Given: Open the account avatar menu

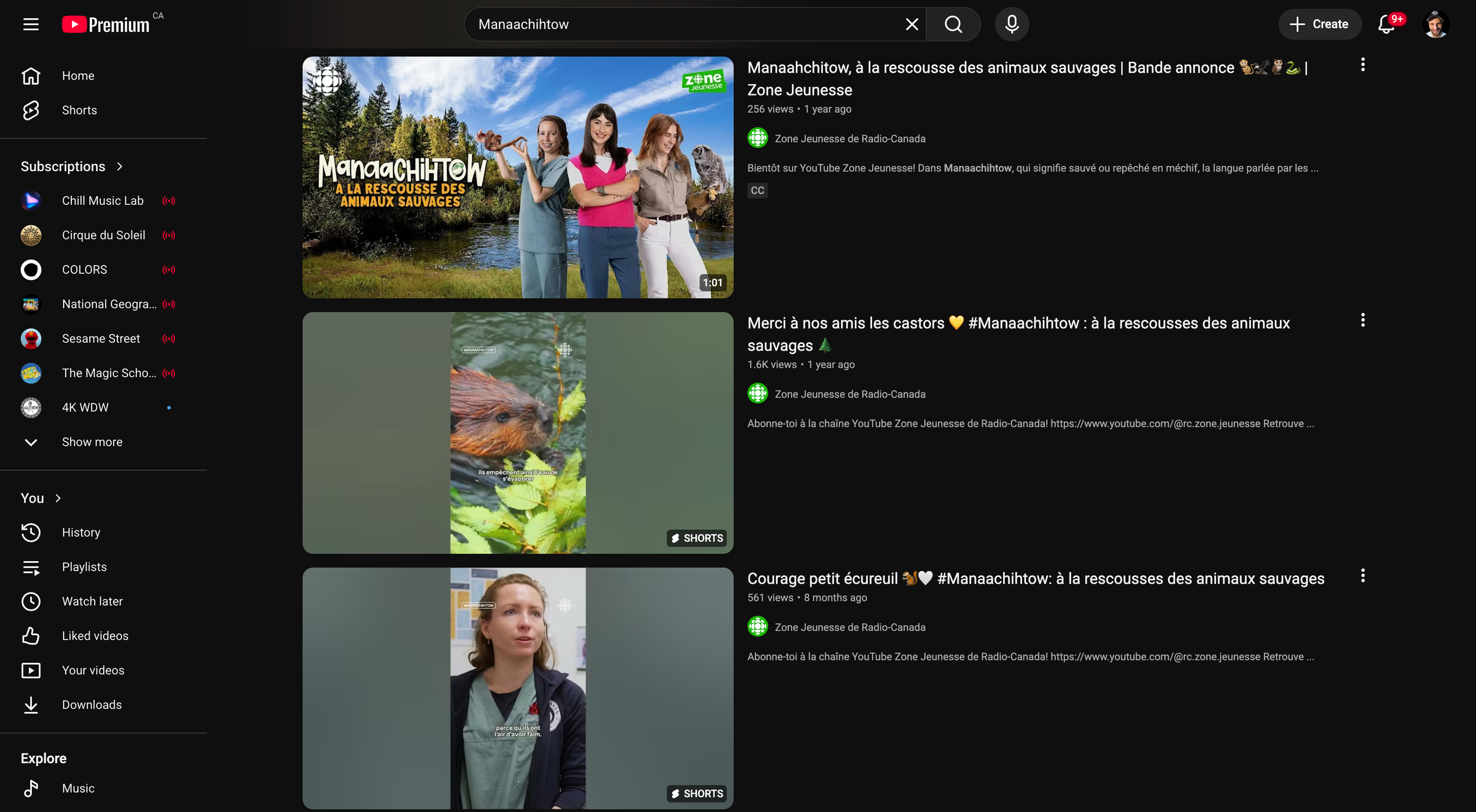Looking at the screenshot, I should click(x=1435, y=24).
